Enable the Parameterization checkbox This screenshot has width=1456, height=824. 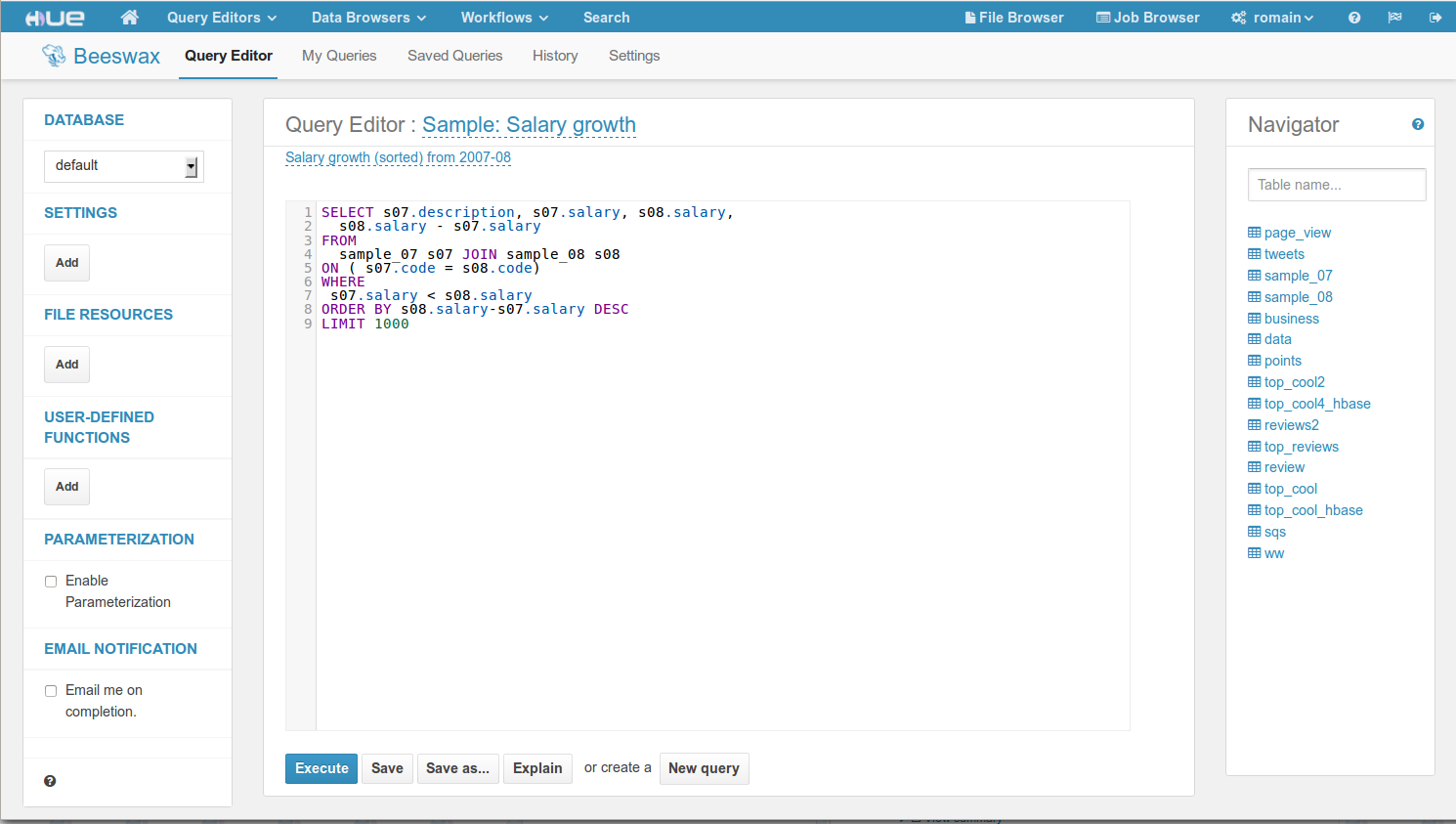point(51,582)
